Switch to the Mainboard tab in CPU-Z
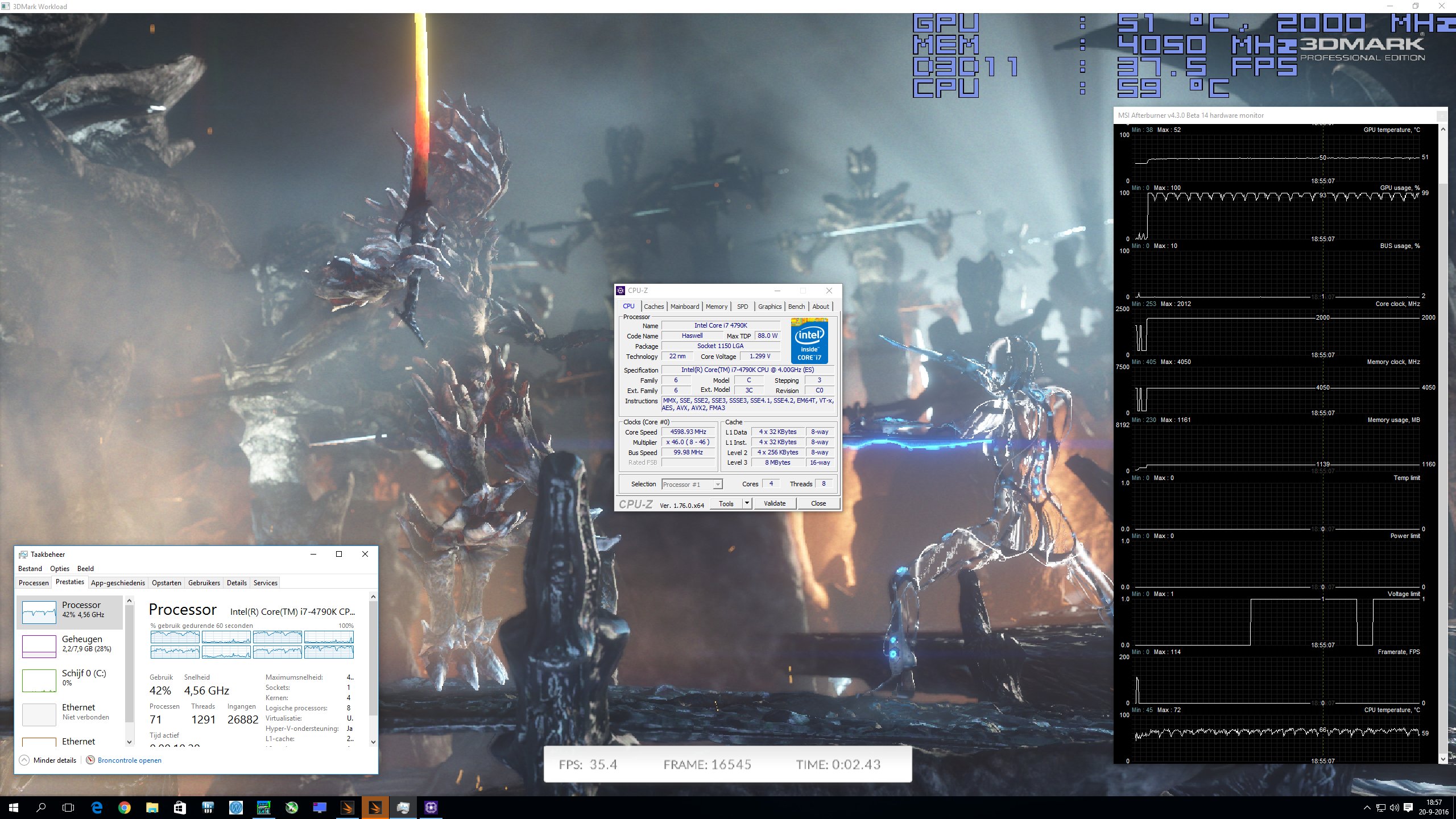 tap(684, 307)
